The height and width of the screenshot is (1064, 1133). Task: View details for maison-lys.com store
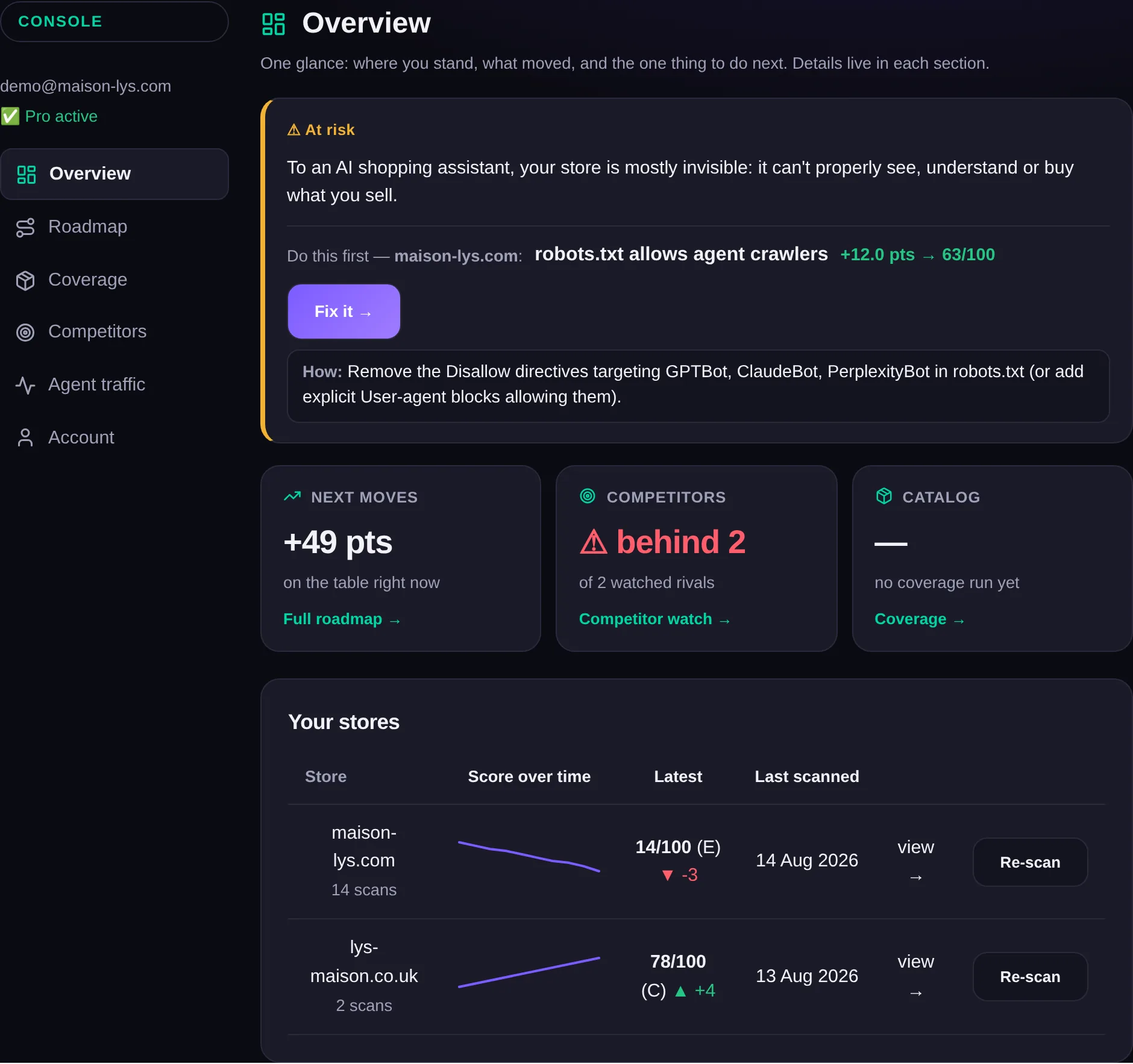(915, 862)
